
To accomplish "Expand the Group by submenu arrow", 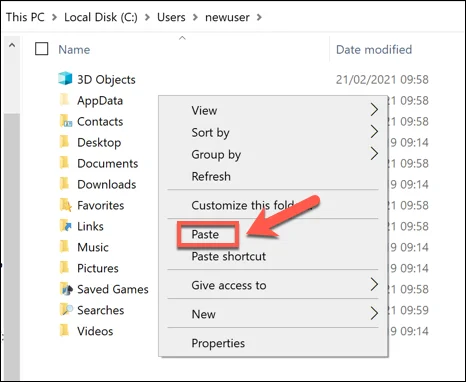I will pos(374,154).
